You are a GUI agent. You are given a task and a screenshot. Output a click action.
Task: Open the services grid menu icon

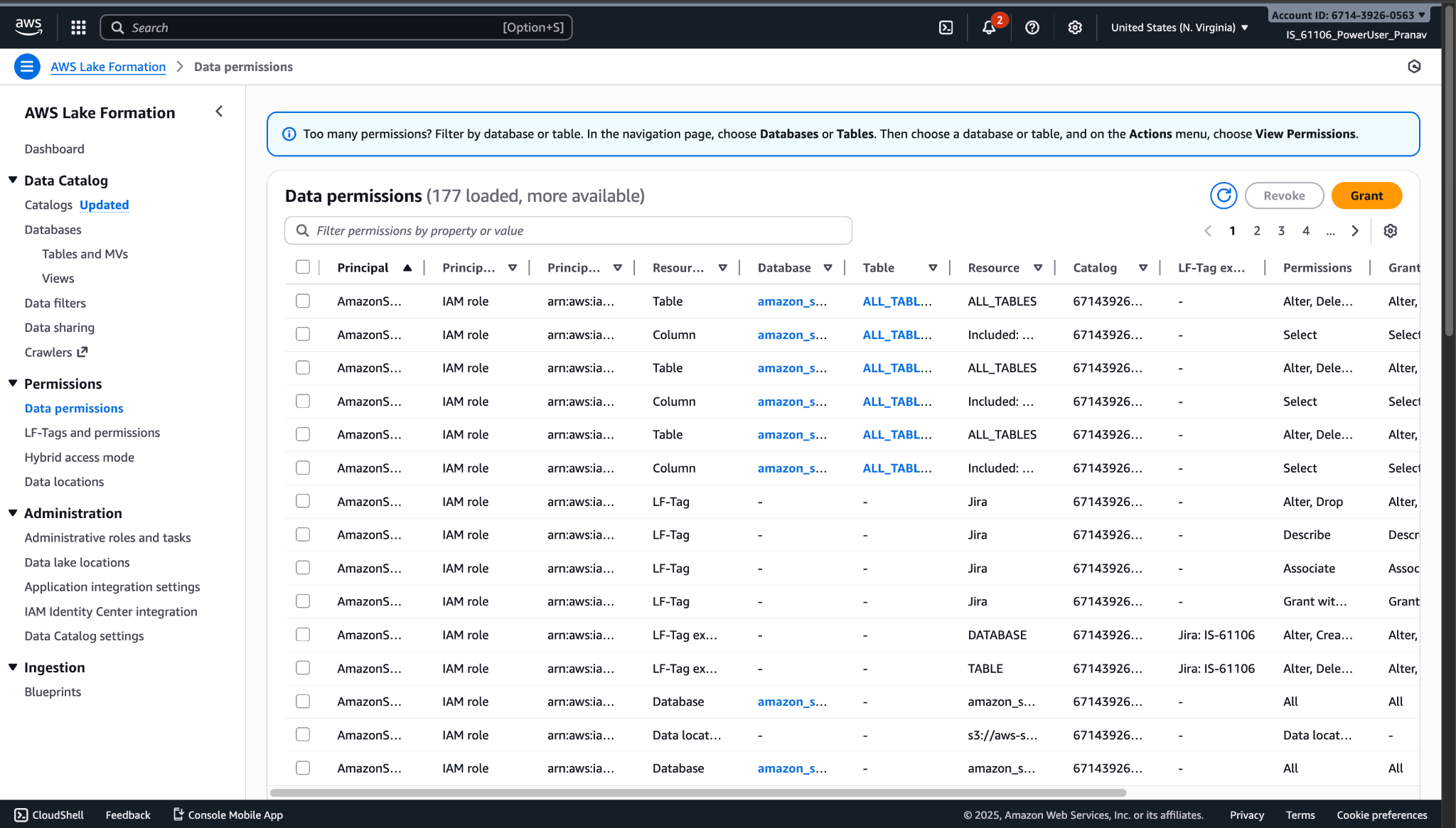coord(78,27)
